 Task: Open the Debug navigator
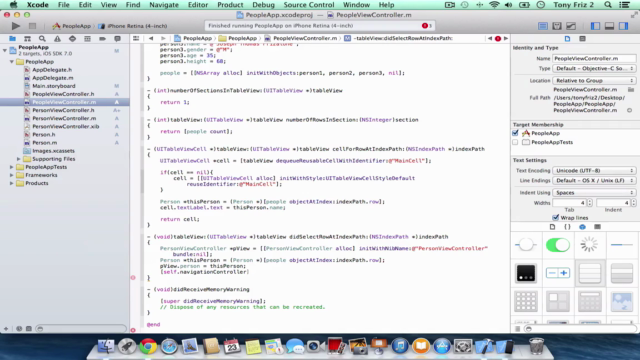click(87, 38)
